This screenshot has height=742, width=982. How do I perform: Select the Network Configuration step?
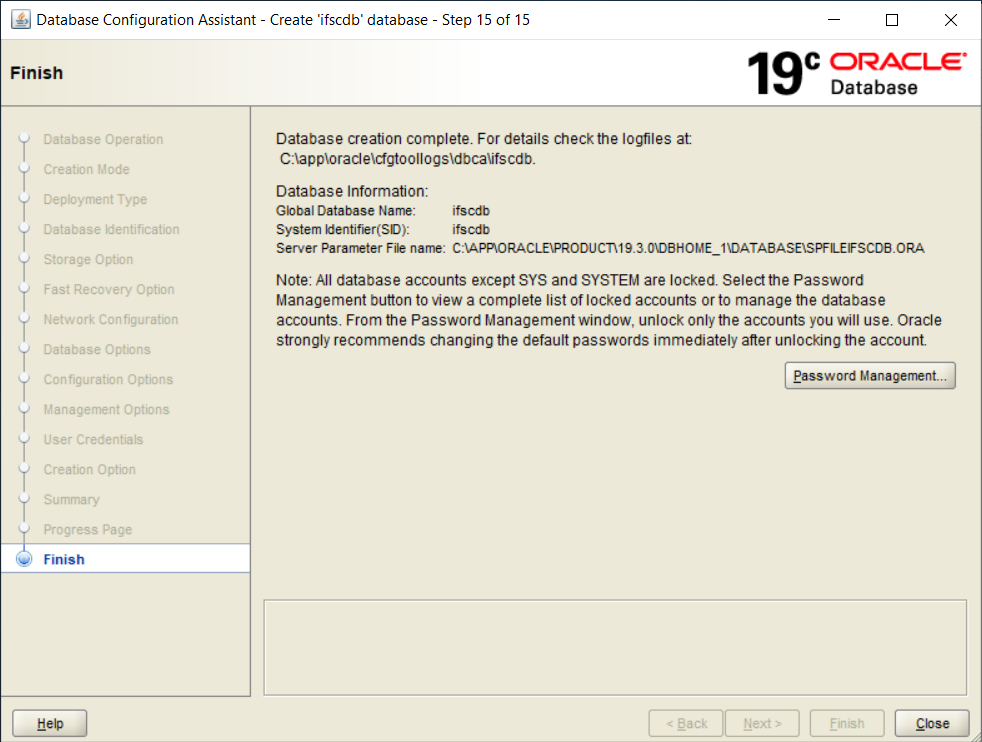110,320
